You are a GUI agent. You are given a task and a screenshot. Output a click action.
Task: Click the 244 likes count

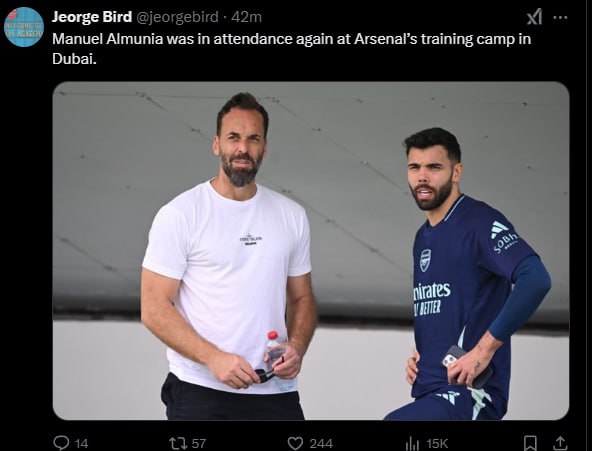click(x=321, y=443)
